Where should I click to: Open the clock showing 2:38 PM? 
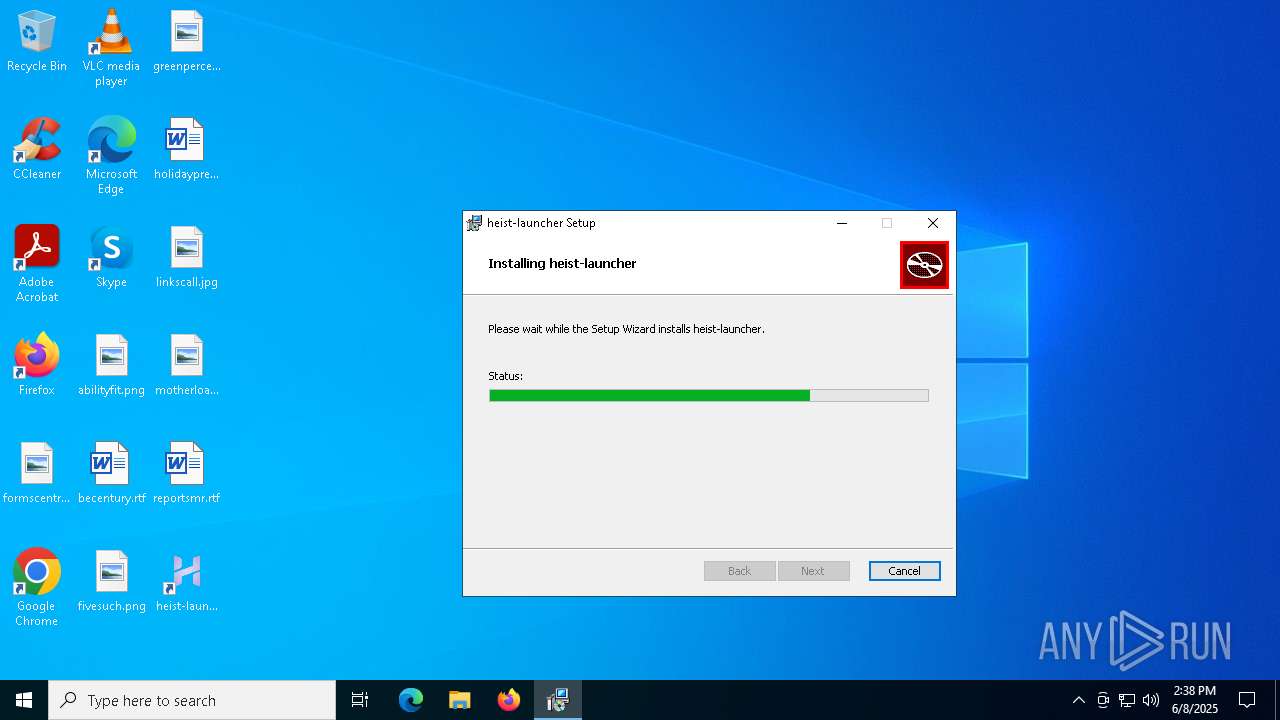coord(1195,700)
